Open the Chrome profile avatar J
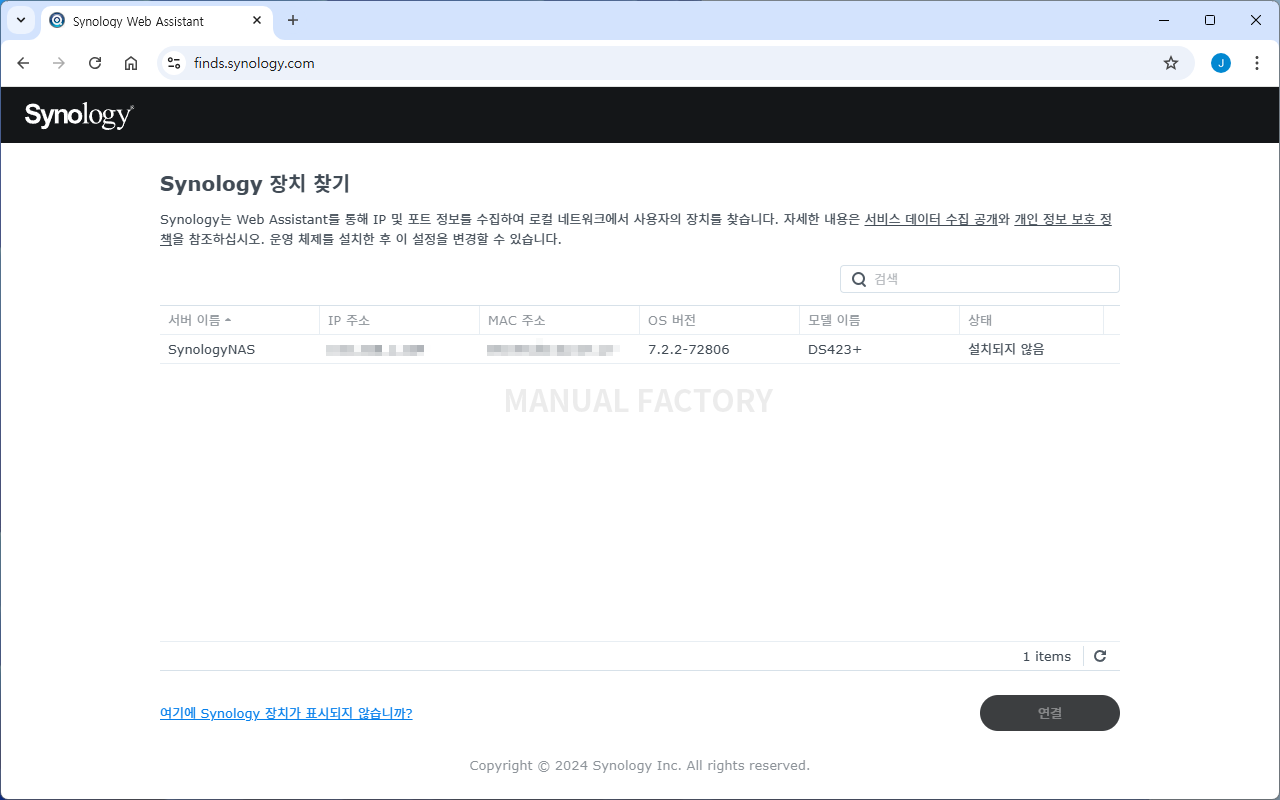This screenshot has height=800, width=1280. (1221, 63)
